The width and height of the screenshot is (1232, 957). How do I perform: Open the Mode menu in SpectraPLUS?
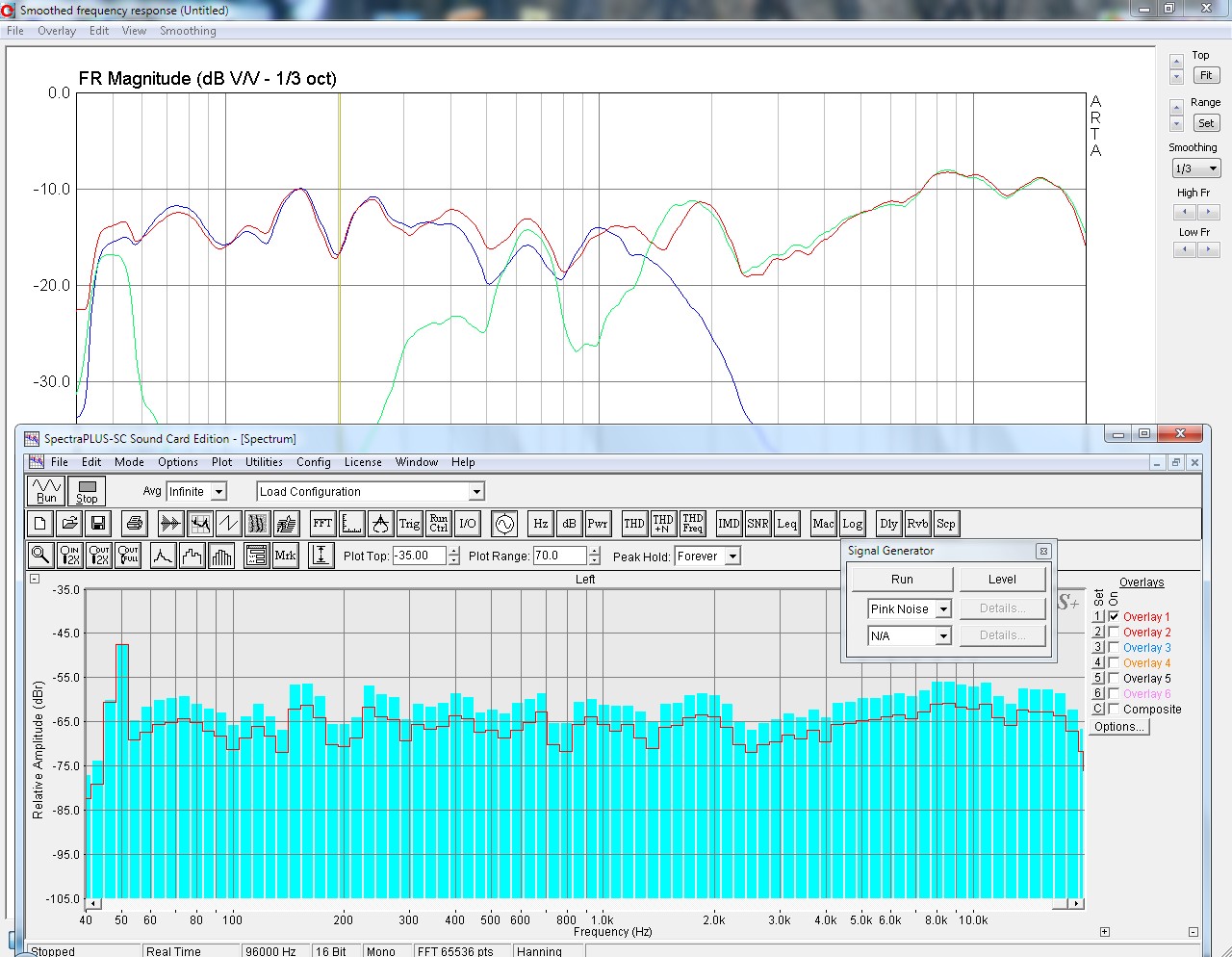click(x=129, y=462)
